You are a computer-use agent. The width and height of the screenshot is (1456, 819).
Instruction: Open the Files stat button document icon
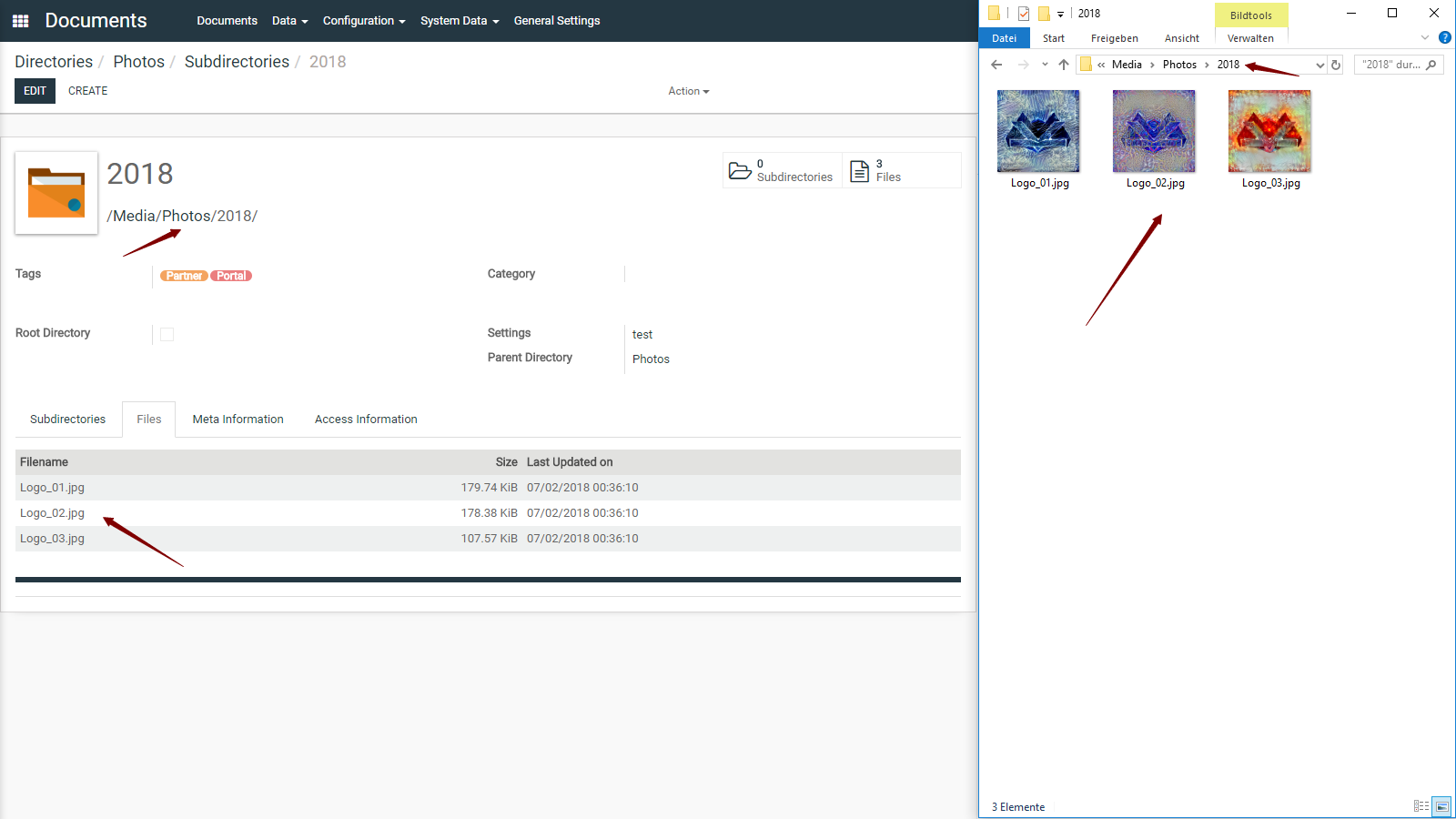click(859, 170)
